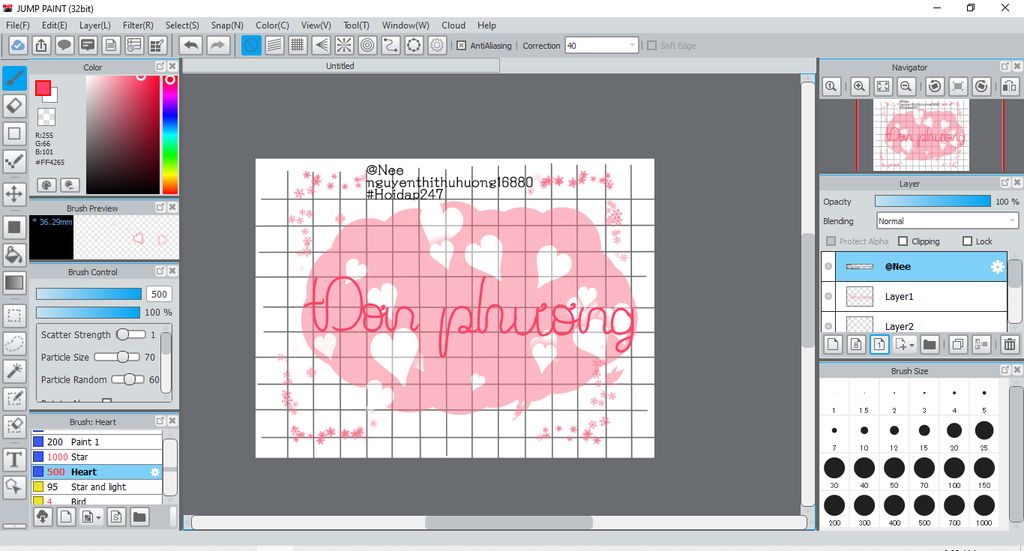The height and width of the screenshot is (551, 1024).
Task: Expand the add-brush dropdown arrow
Action: pos(98,518)
